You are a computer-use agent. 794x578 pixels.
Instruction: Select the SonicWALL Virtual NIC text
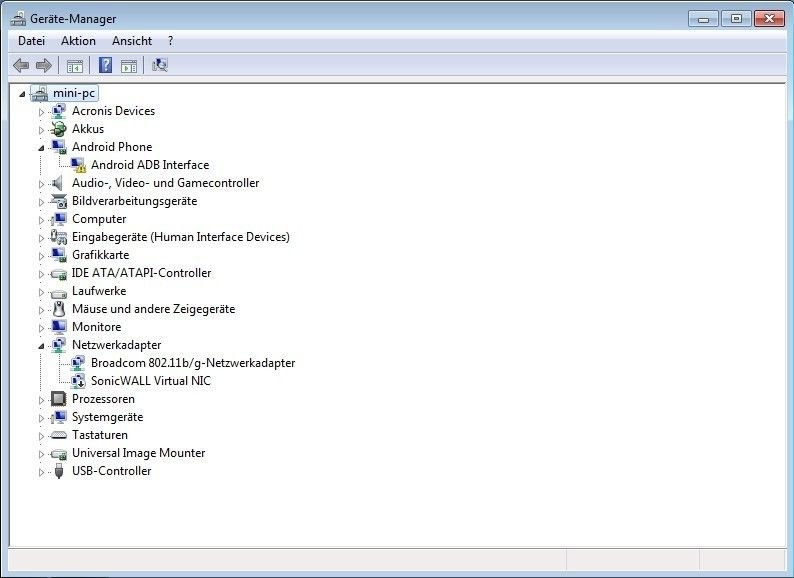(151, 381)
